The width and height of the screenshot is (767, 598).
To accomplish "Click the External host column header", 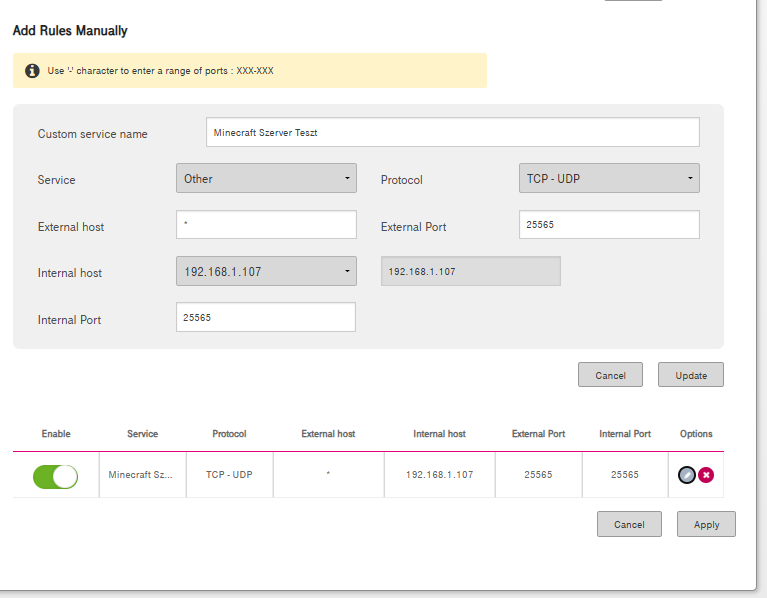I will click(328, 434).
